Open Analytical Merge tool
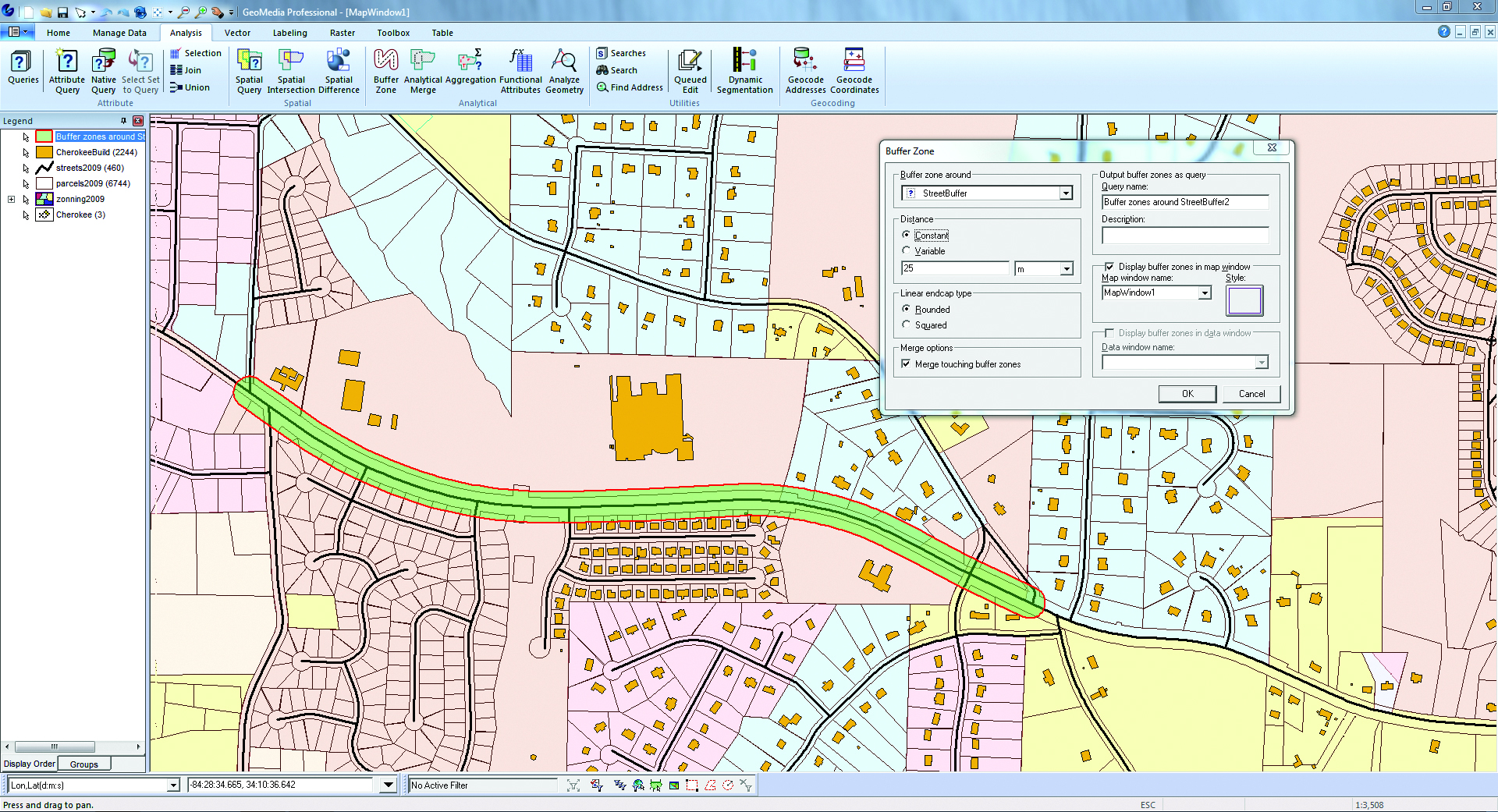The height and width of the screenshot is (812, 1498). click(423, 71)
